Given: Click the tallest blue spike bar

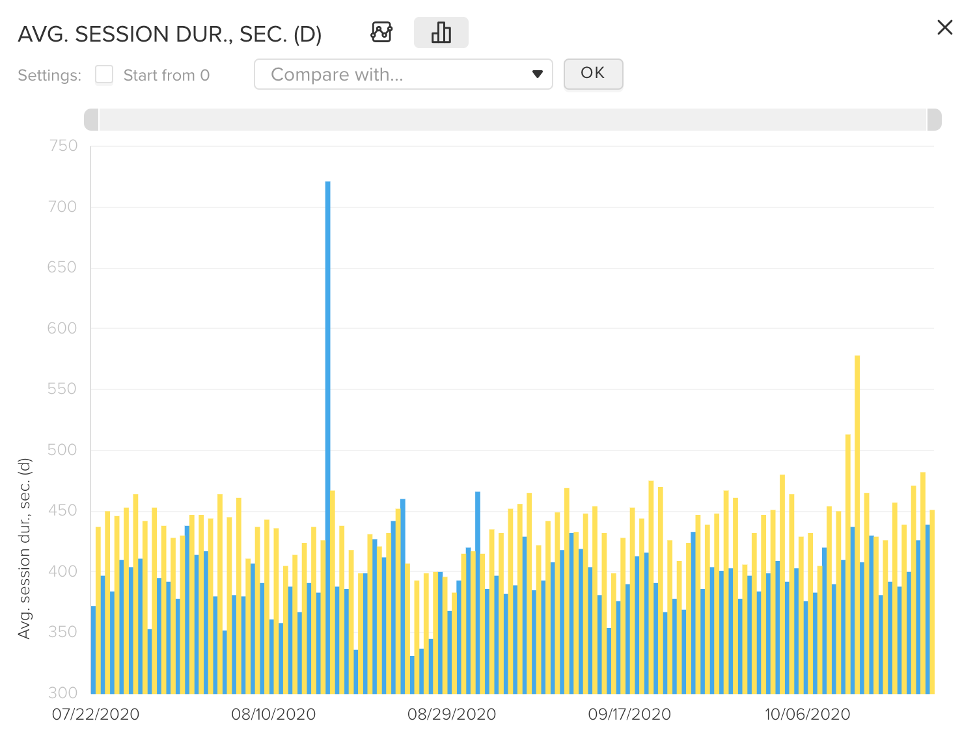Looking at the screenshot, I should pyautogui.click(x=328, y=437).
